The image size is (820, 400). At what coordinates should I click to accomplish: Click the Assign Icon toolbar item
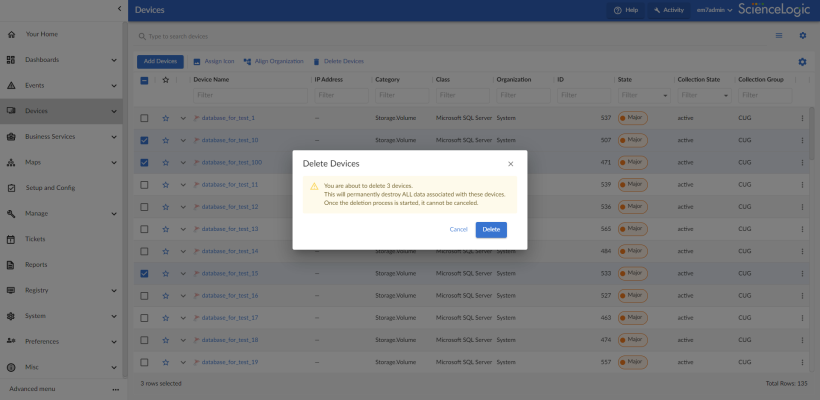pos(214,61)
